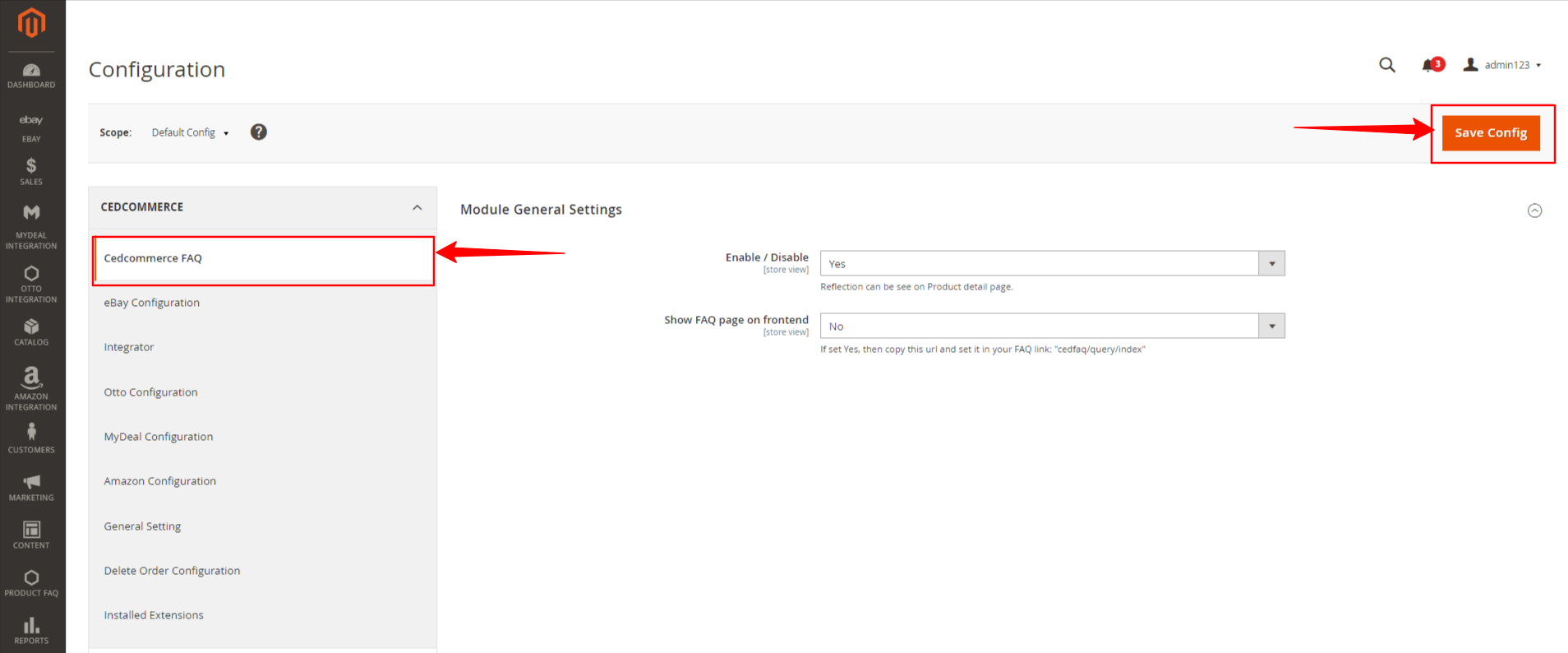Screen dimensions: 1568x653
Task: Open the Marketing sidebar menu
Action: pos(31,488)
